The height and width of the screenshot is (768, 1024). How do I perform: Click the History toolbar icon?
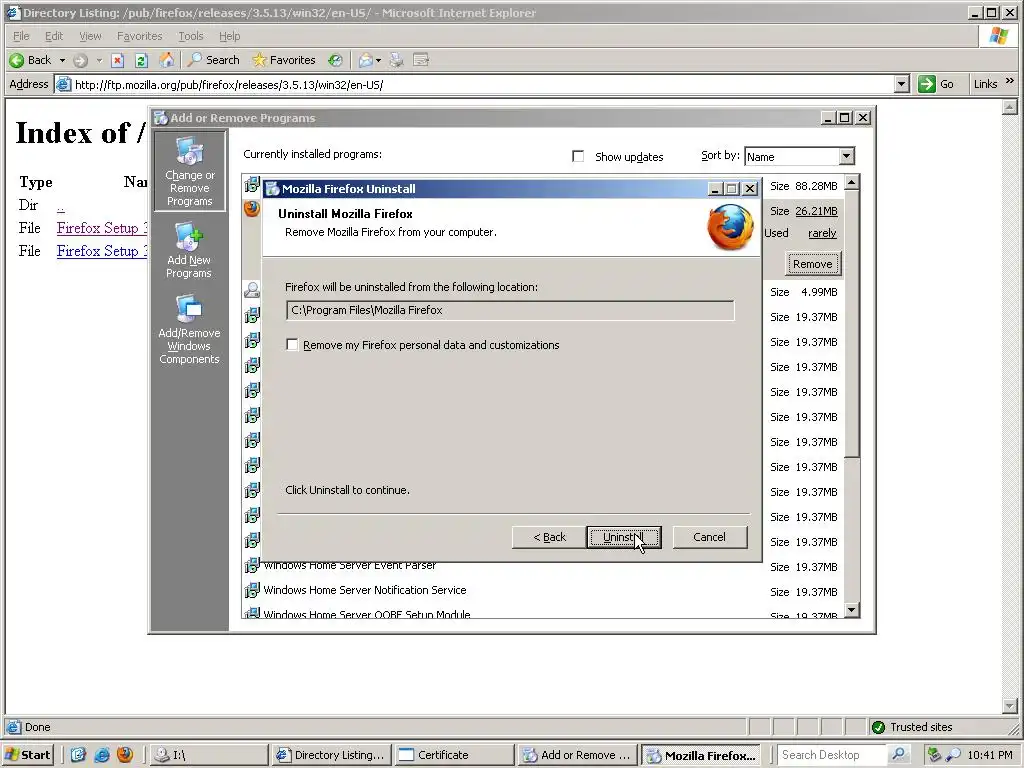pos(335,60)
